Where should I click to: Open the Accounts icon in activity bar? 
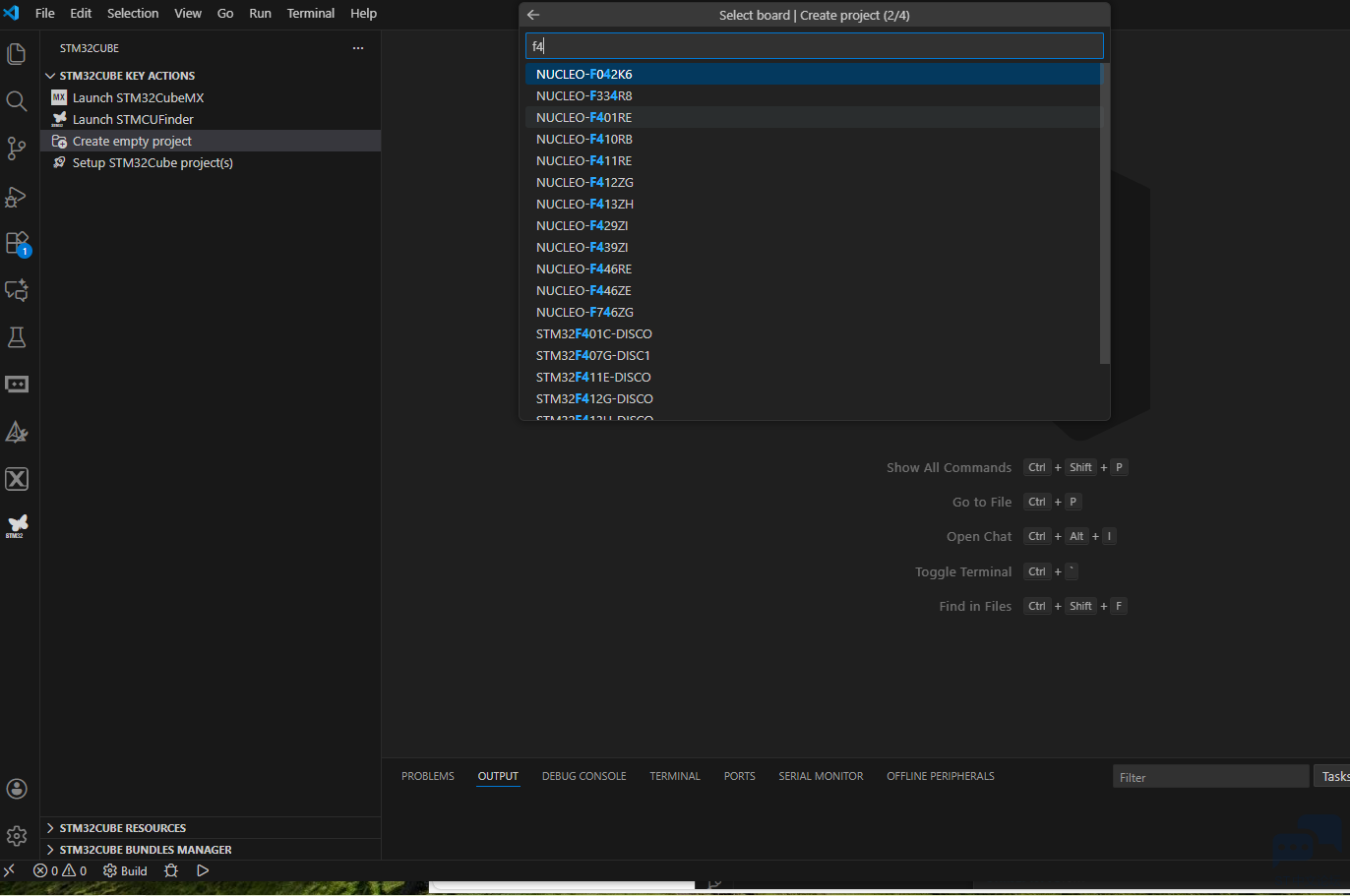tap(17, 789)
